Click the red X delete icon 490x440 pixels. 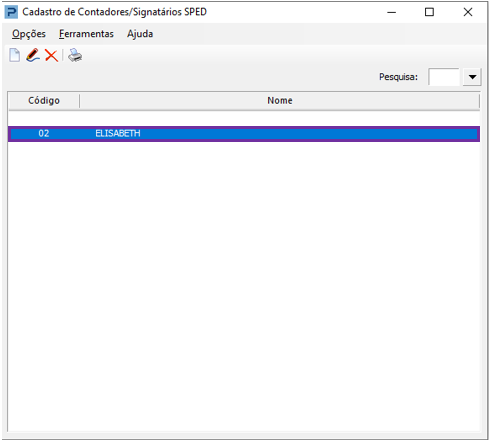pyautogui.click(x=51, y=55)
